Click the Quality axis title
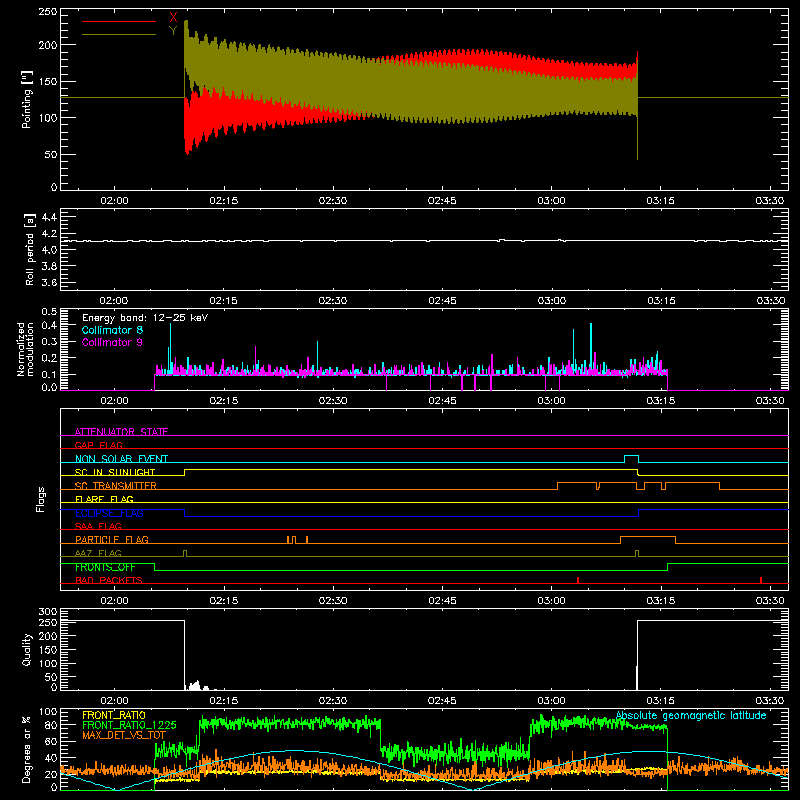This screenshot has height=800, width=800. pos(27,649)
